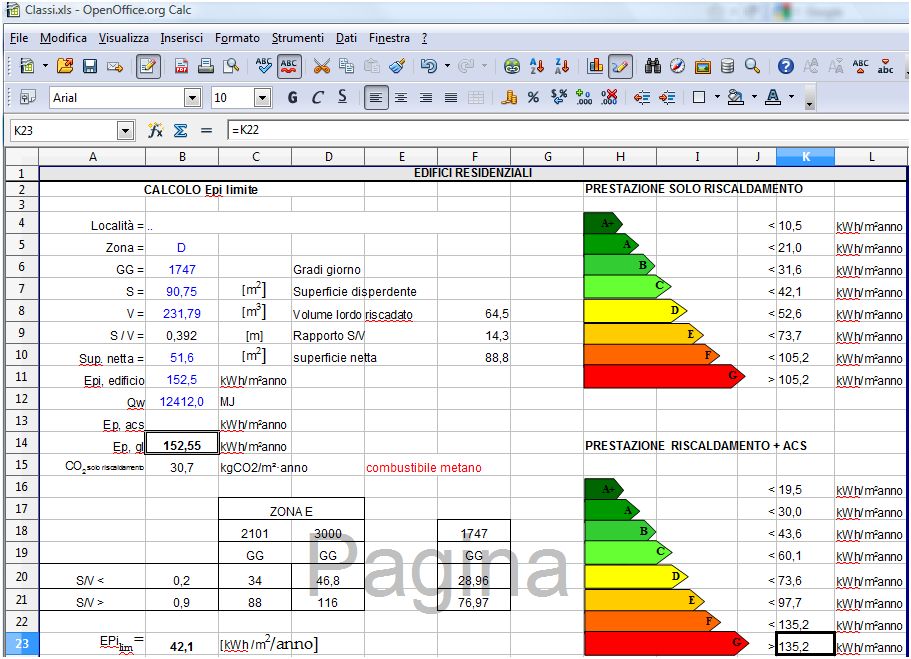
Task: Toggle the drawing functions toolbar
Action: tap(620, 66)
